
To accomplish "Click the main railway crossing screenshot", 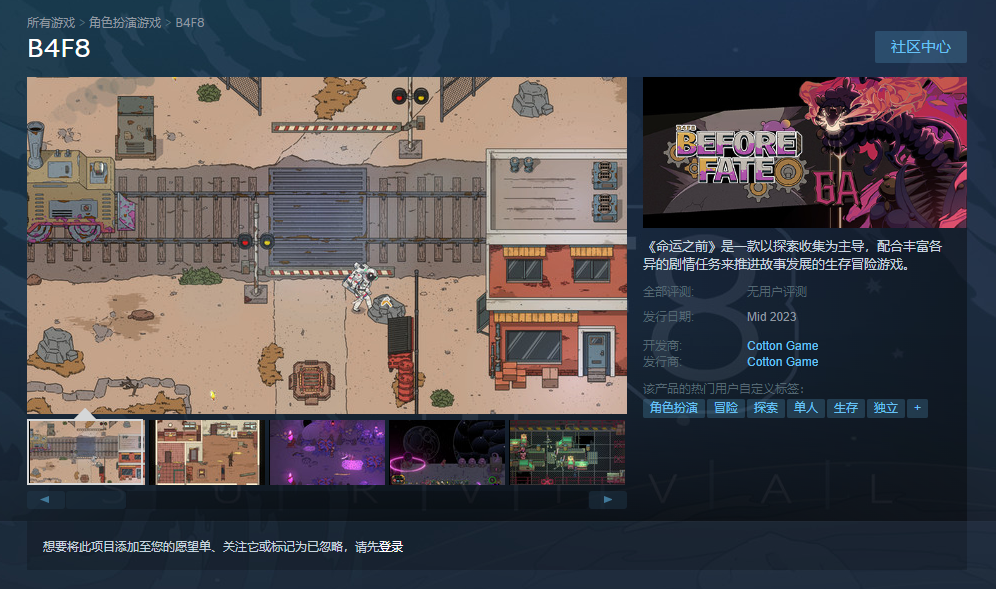I will coord(326,245).
